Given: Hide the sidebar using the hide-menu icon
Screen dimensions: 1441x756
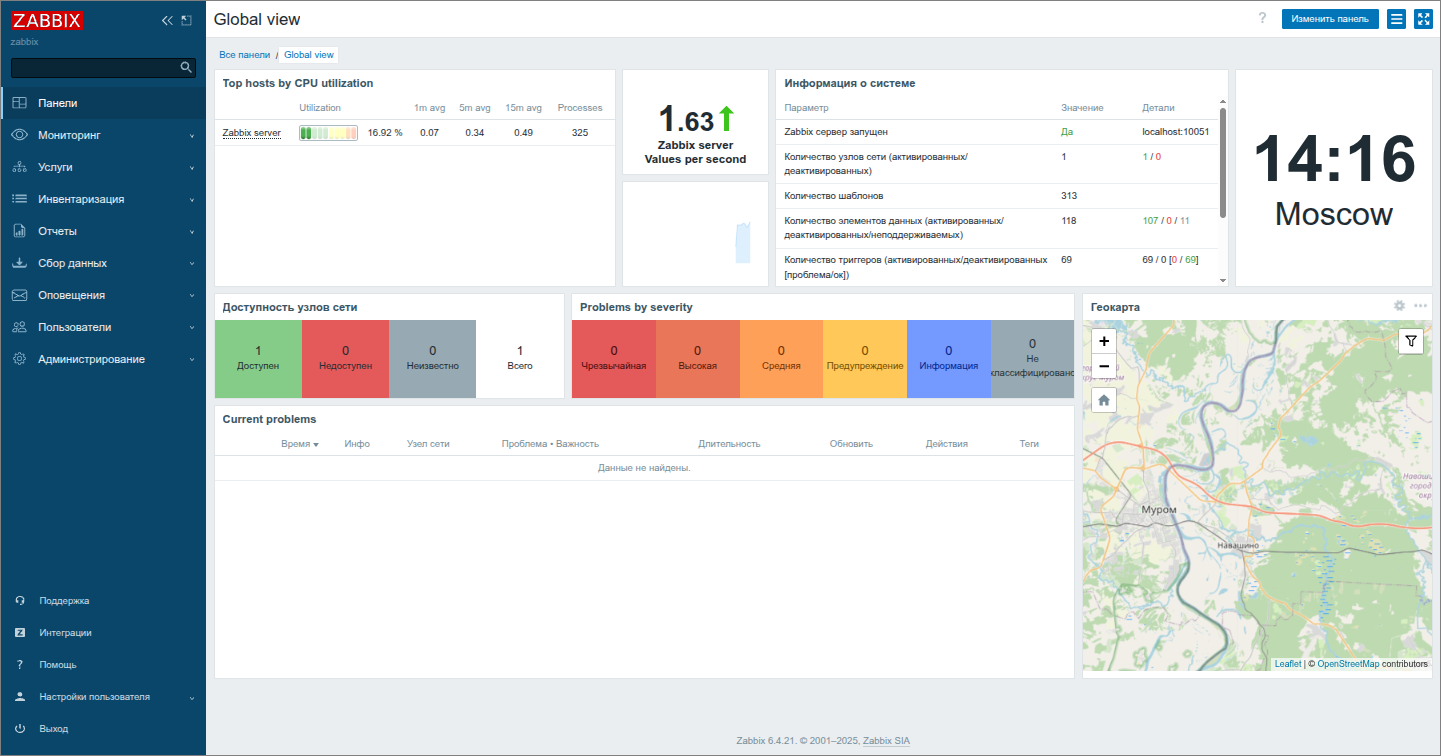Looking at the screenshot, I should (186, 20).
